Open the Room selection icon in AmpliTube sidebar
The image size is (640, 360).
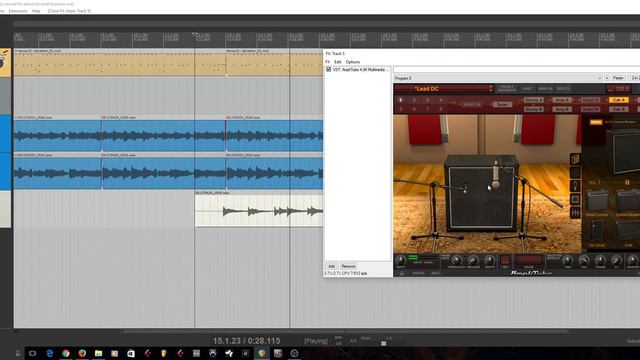[x=575, y=199]
